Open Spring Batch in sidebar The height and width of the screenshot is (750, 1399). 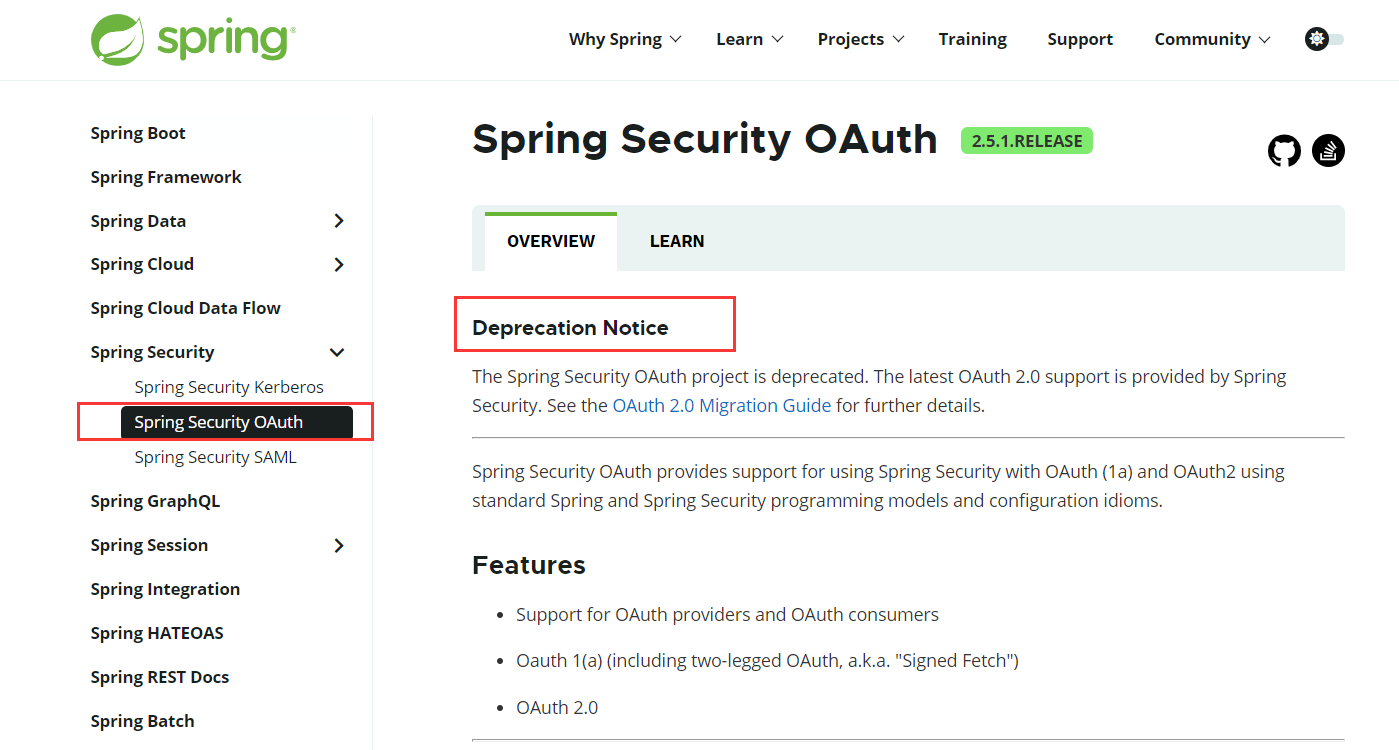click(x=142, y=721)
